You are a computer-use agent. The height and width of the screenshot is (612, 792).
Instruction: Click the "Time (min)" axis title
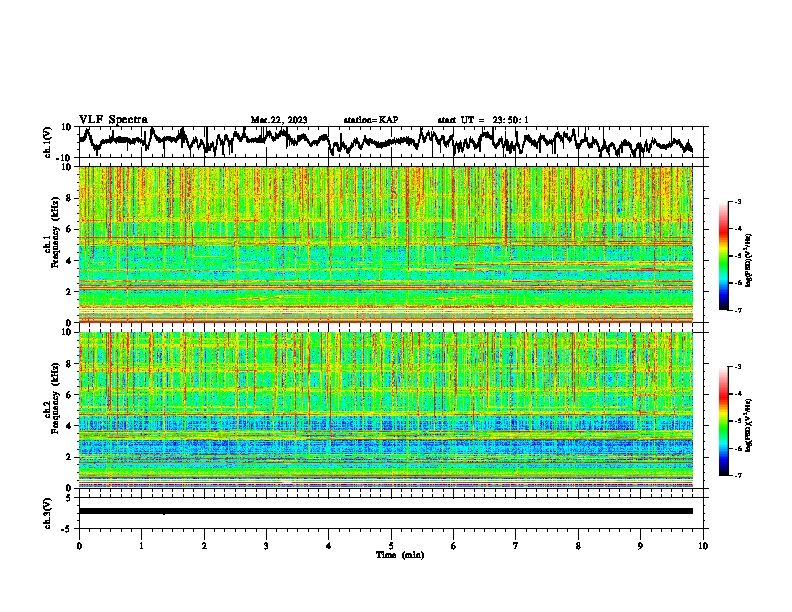(x=400, y=555)
